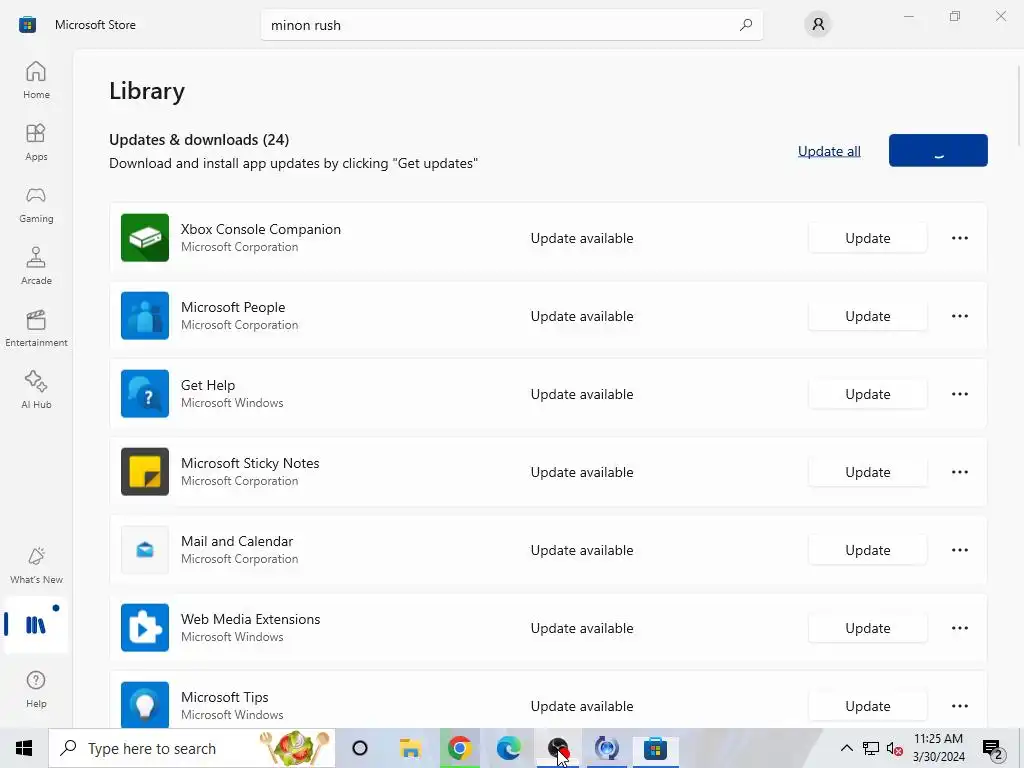This screenshot has width=1024, height=768.
Task: Open the Help section
Action: (x=36, y=690)
